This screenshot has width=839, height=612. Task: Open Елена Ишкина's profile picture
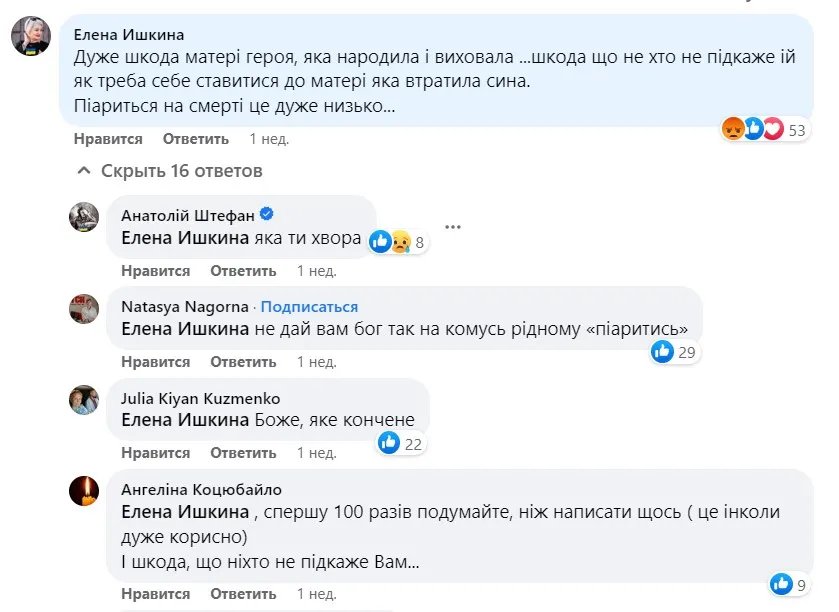tap(31, 37)
